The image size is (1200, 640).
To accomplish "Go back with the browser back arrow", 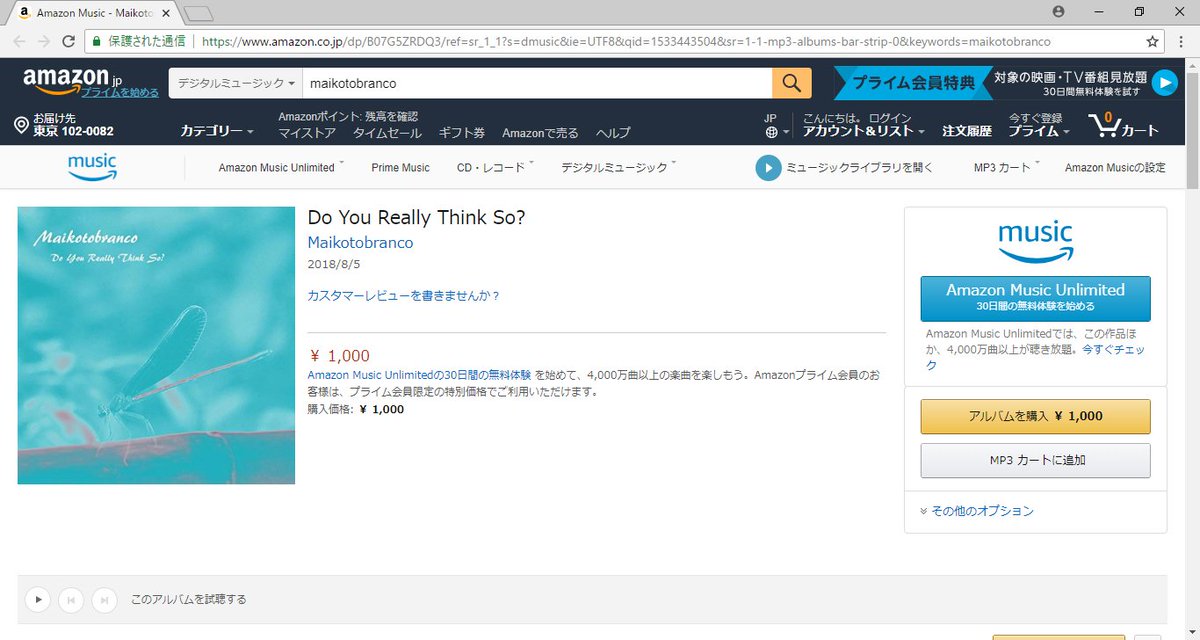I will (x=18, y=42).
